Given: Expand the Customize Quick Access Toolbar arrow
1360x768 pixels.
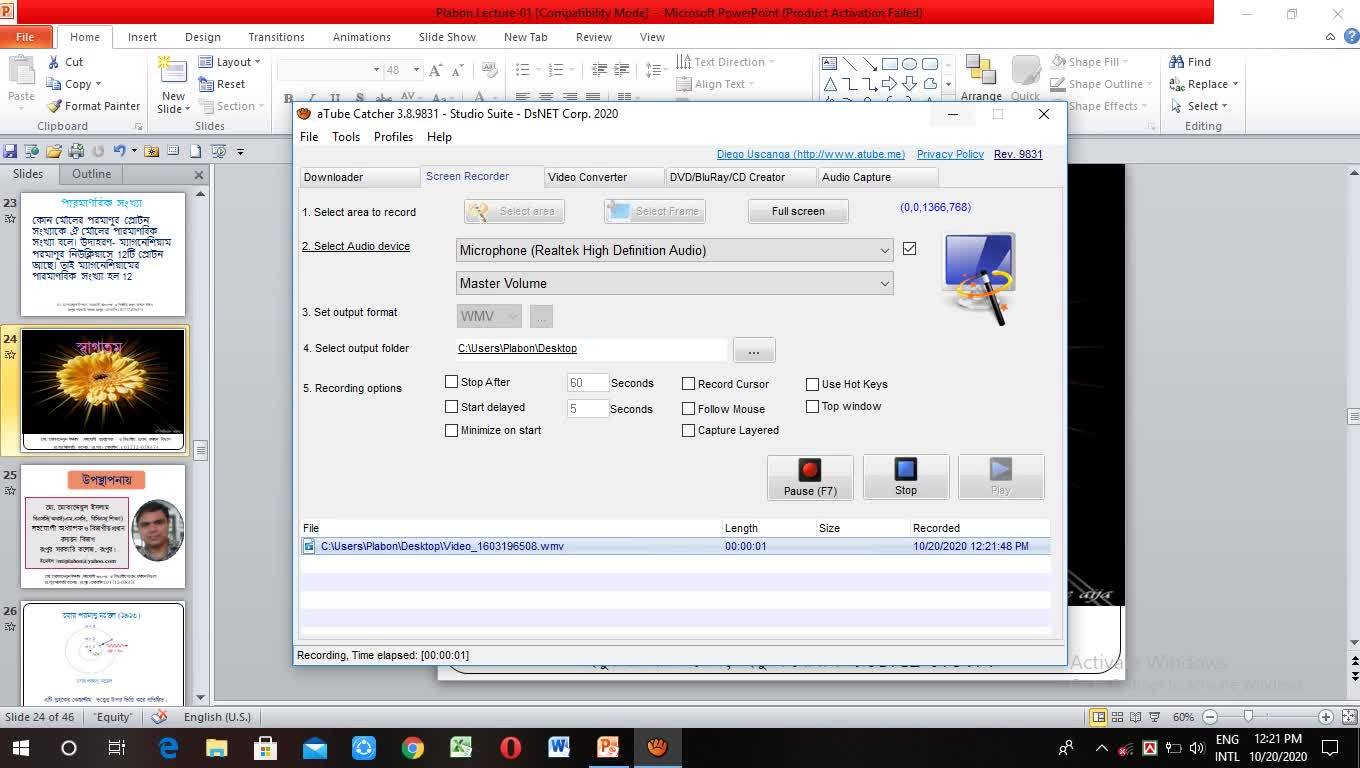Looking at the screenshot, I should tap(240, 152).
